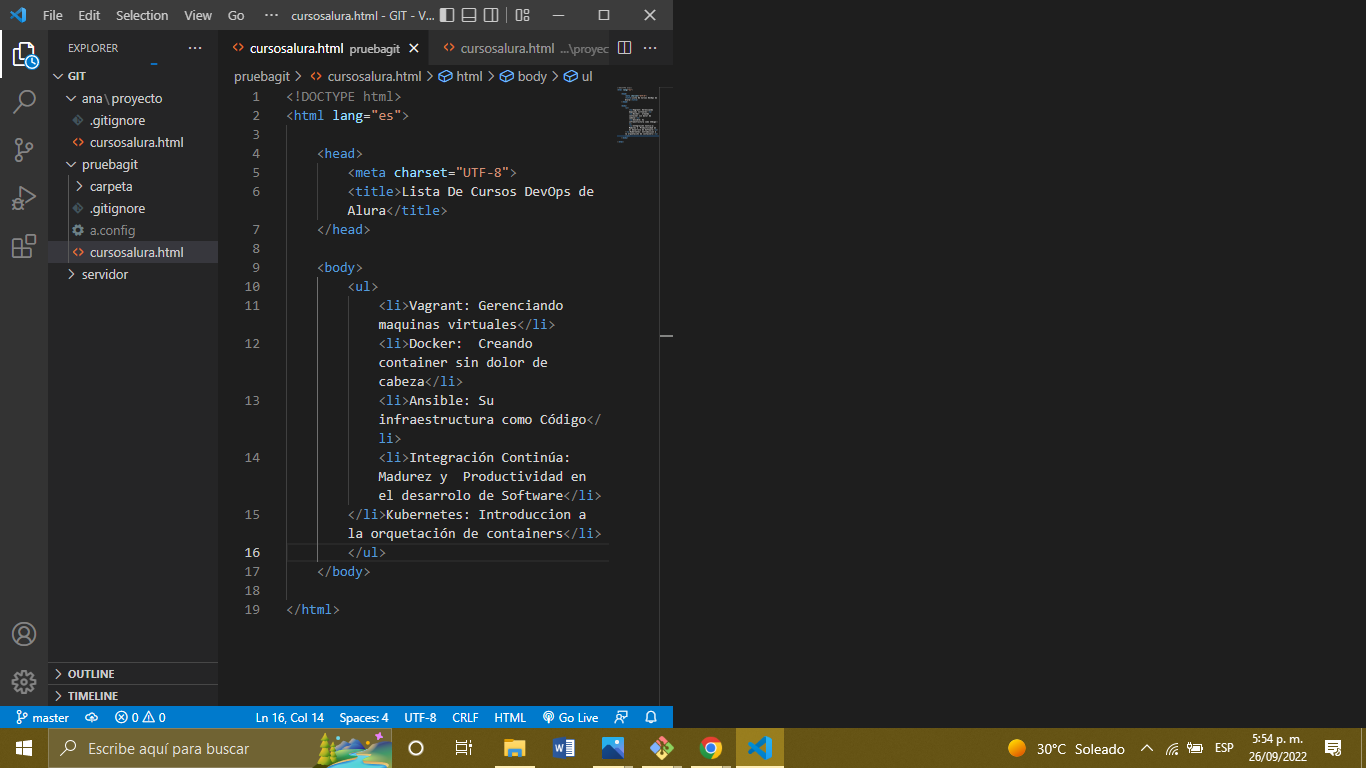Image resolution: width=1366 pixels, height=768 pixels.
Task: Collapse the GIT workspace section
Action: (x=133, y=76)
